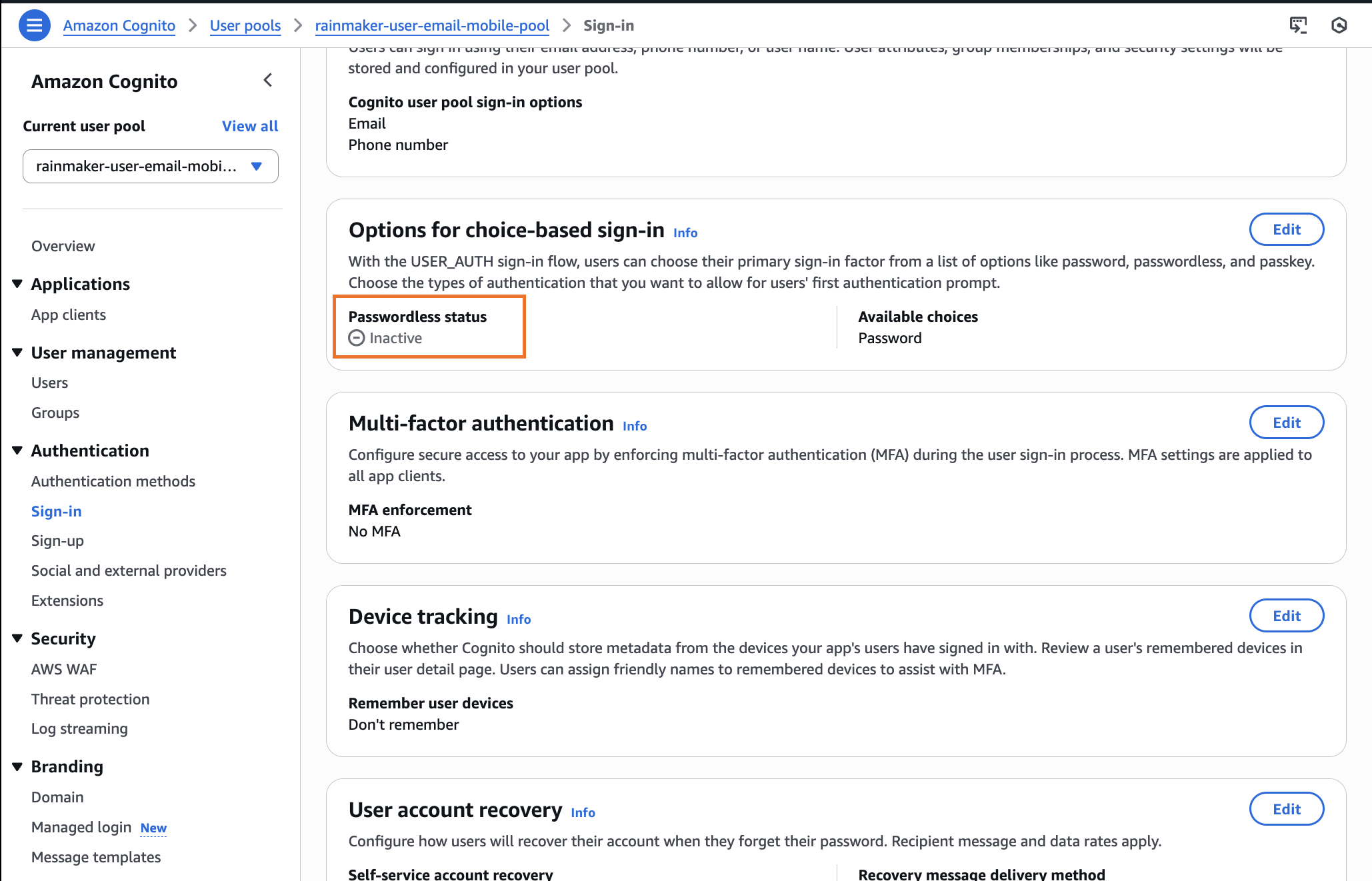Open Threat protection settings

click(90, 698)
